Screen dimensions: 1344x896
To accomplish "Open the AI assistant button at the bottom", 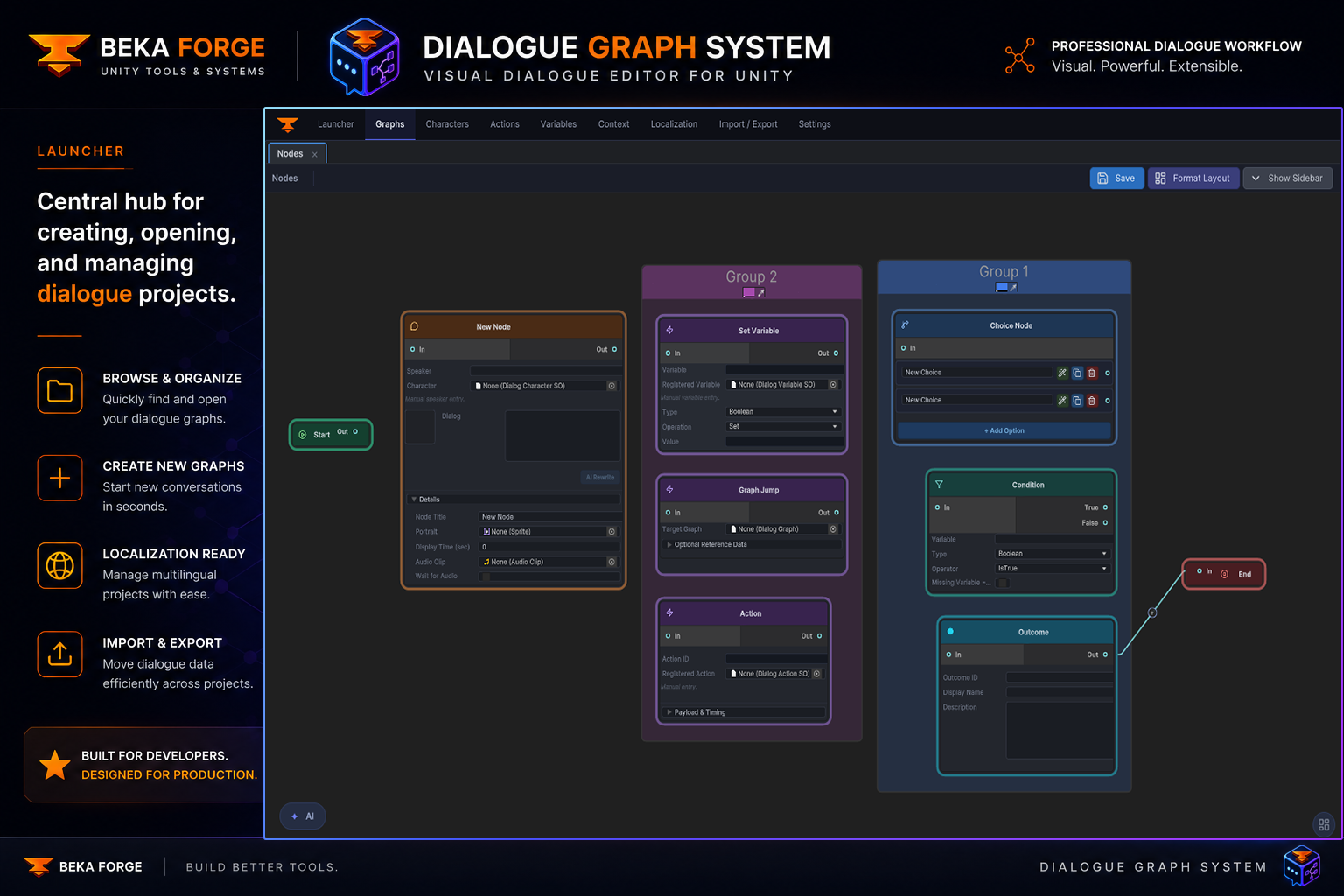I will click(x=303, y=816).
